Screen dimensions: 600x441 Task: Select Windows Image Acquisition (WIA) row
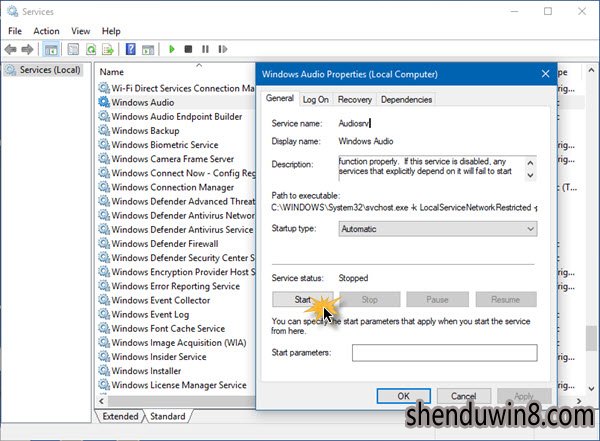coord(176,343)
